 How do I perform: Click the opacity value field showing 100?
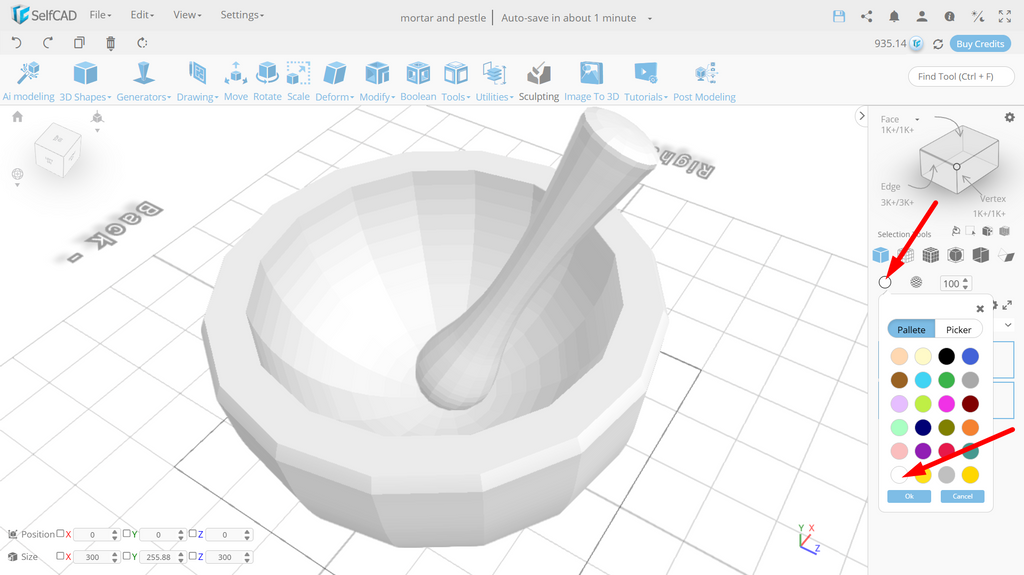[x=952, y=284]
